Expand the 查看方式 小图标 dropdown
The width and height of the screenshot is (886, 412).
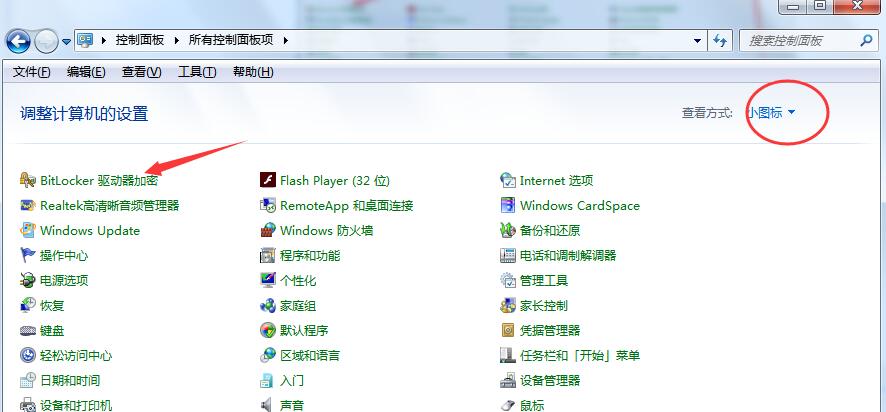point(771,113)
